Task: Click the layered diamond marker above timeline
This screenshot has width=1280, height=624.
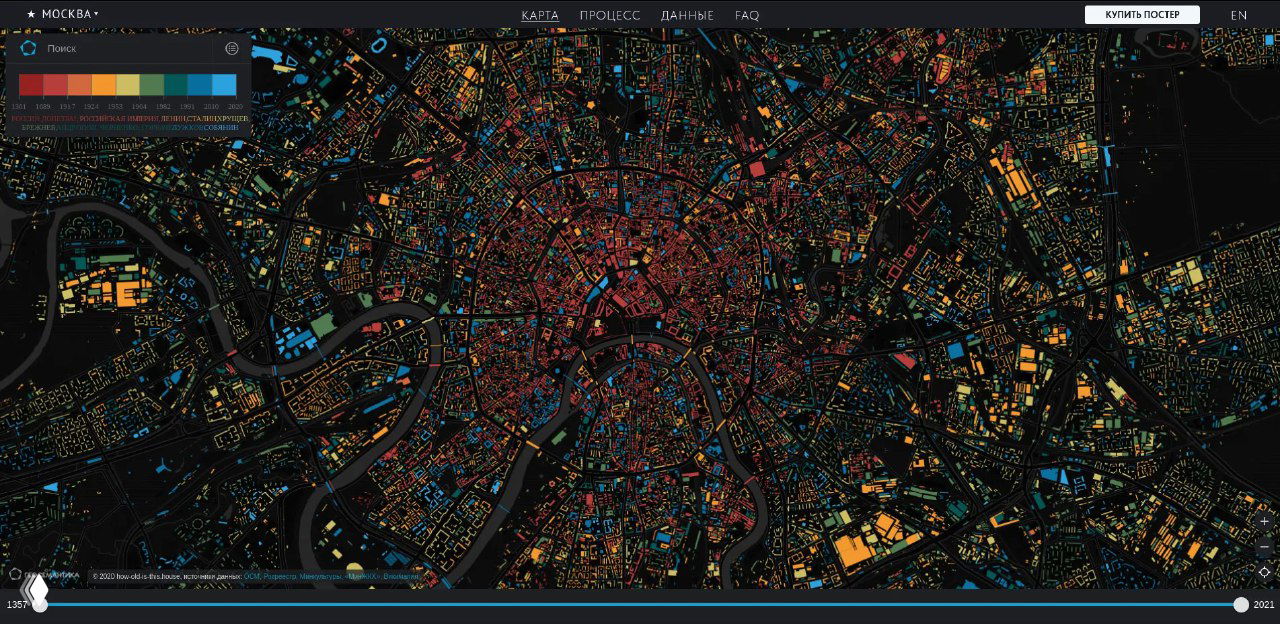Action: 36,590
